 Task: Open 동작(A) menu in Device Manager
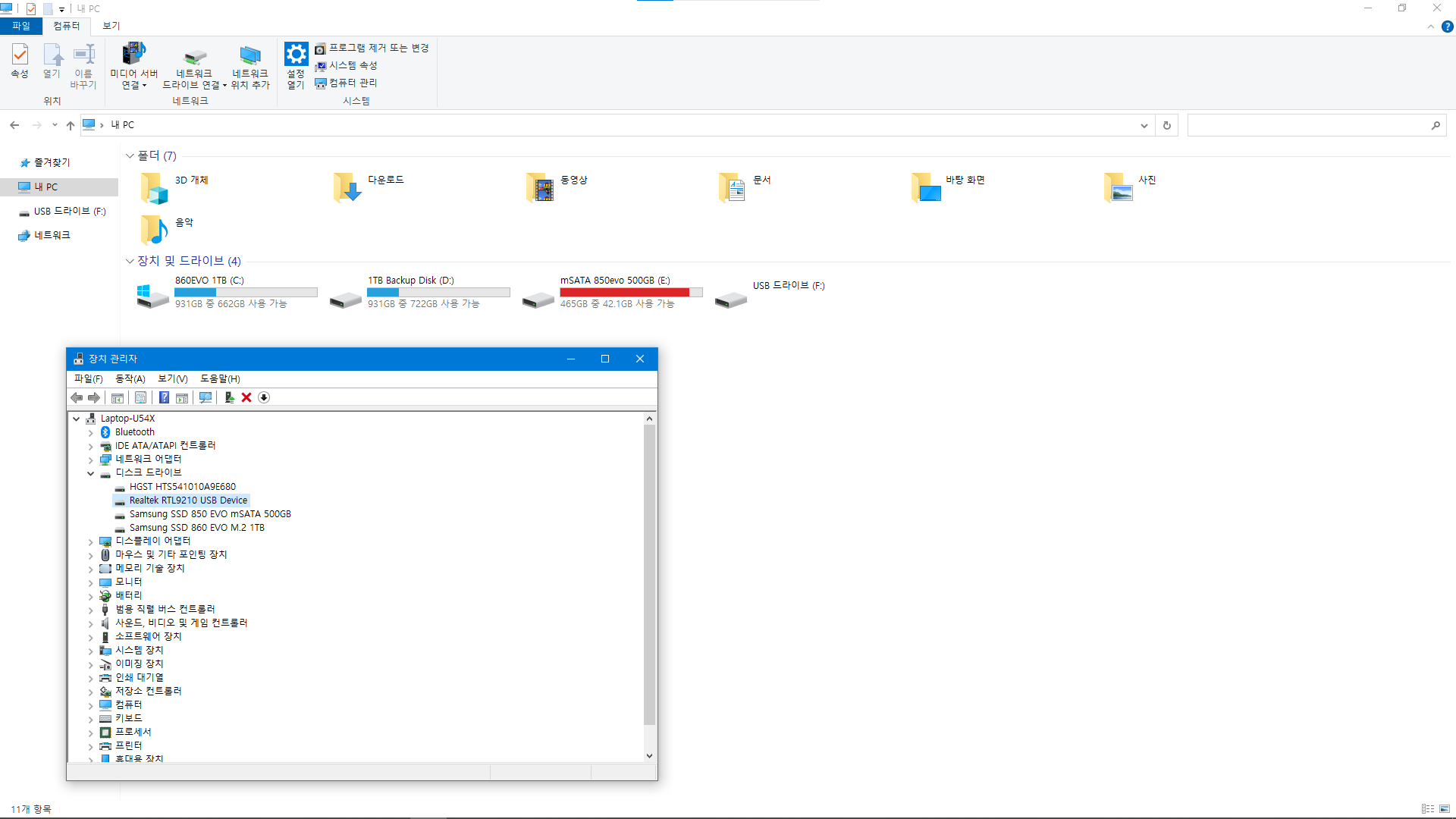click(x=130, y=379)
